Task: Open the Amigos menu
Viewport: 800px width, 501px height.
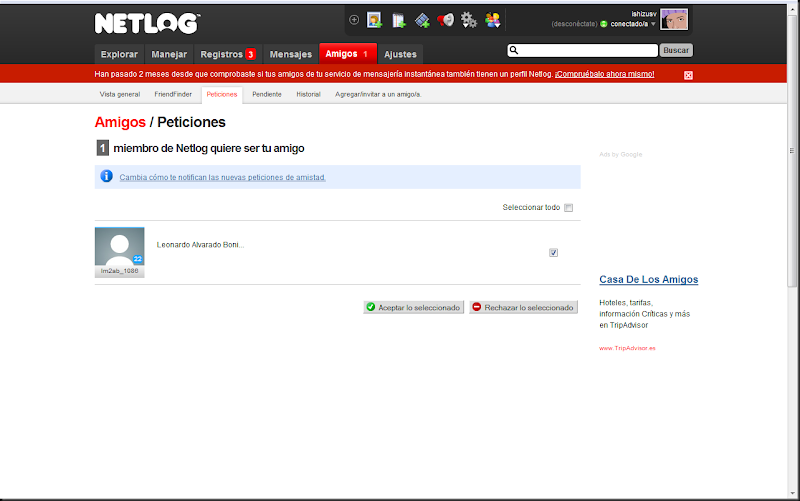Action: [348, 54]
